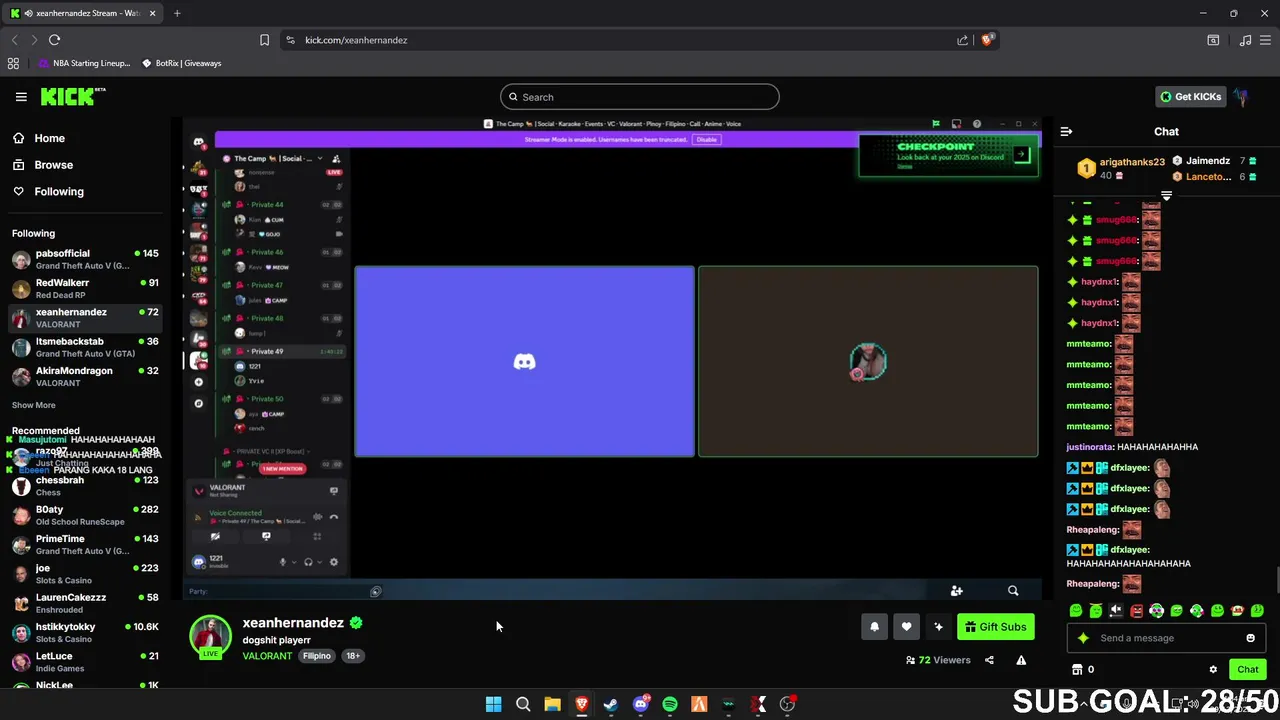The height and width of the screenshot is (720, 1280).
Task: Select the xeanhernandez Stream browser tab
Action: [82, 13]
